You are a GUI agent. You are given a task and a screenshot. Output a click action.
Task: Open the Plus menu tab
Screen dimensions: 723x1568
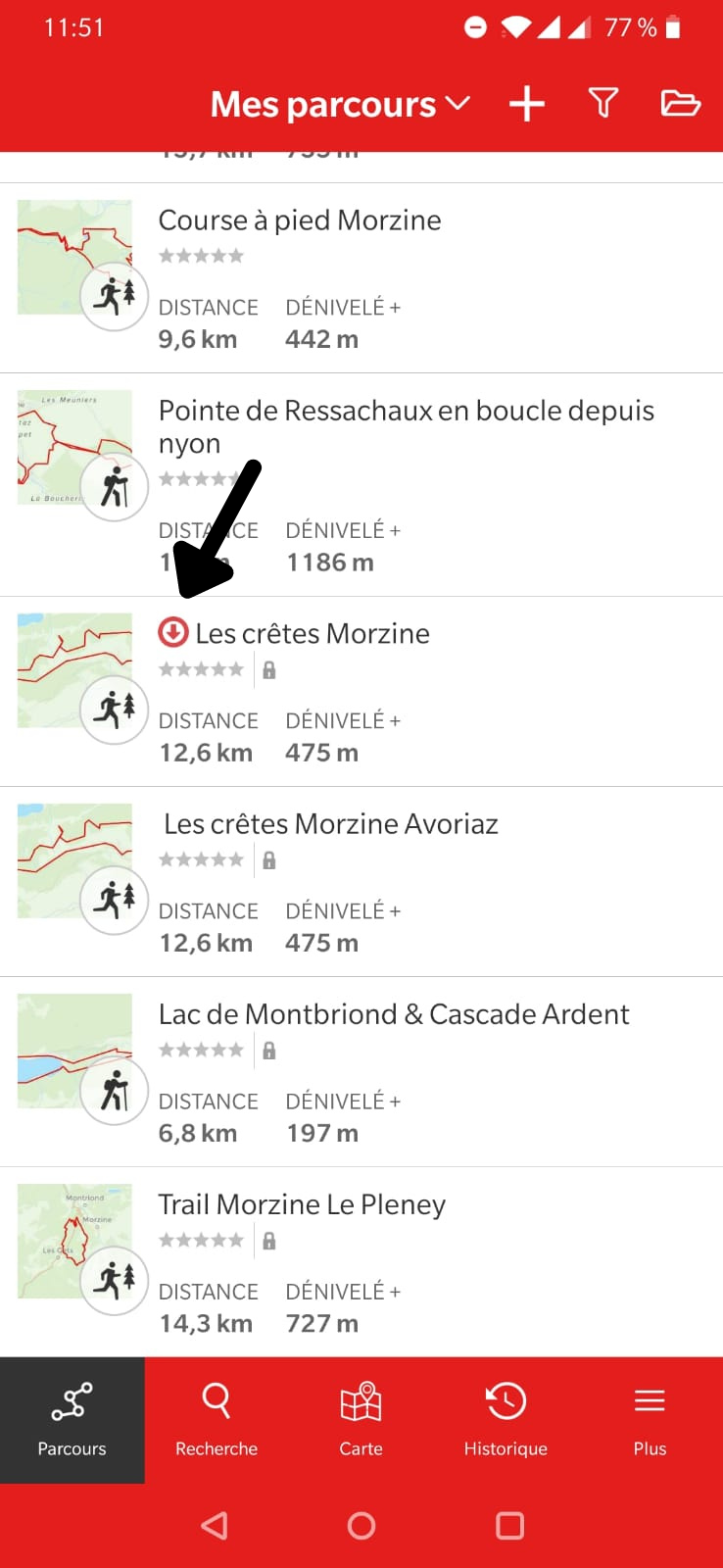[650, 1419]
